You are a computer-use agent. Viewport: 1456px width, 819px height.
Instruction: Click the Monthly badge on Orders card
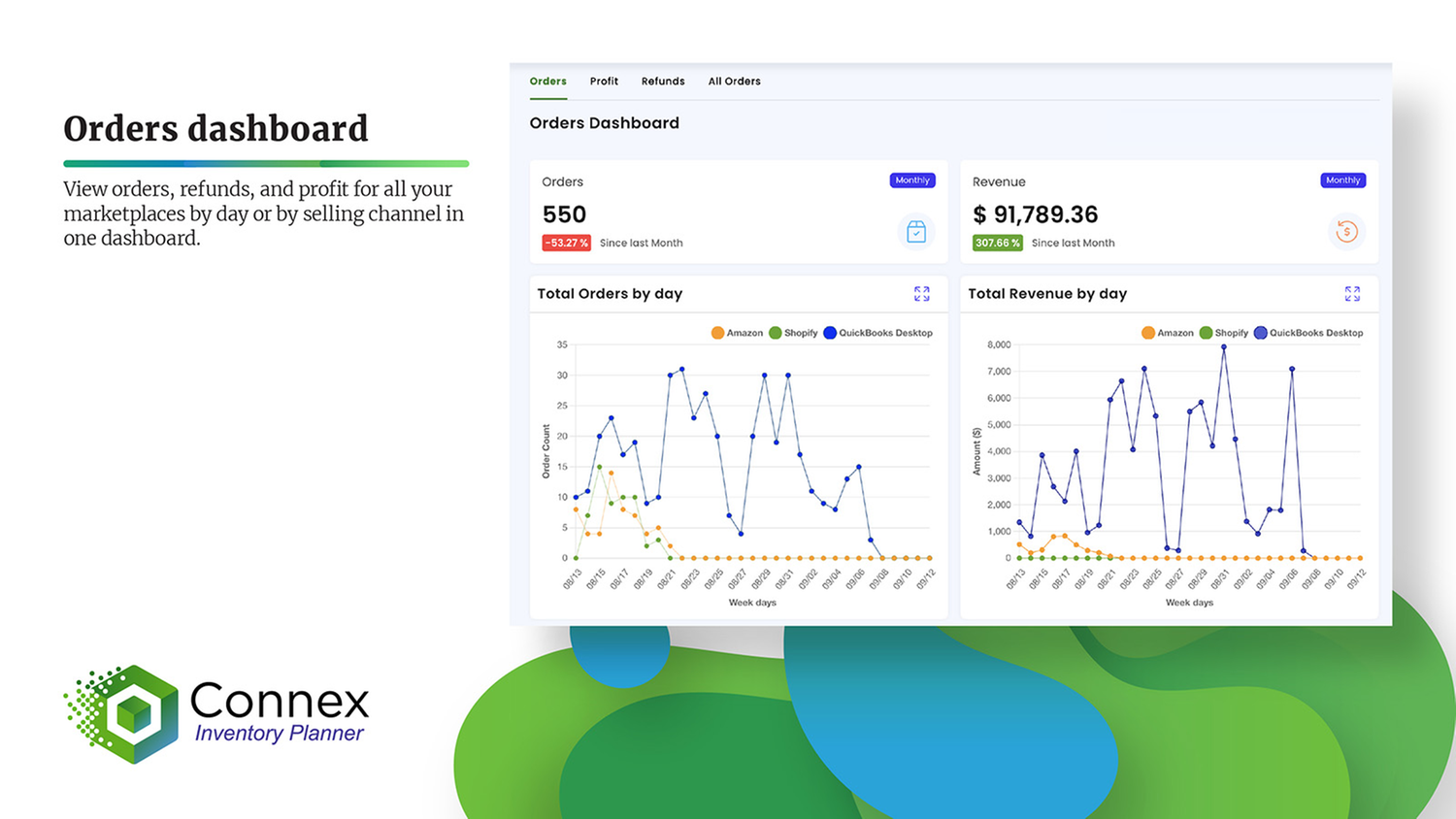coord(912,180)
